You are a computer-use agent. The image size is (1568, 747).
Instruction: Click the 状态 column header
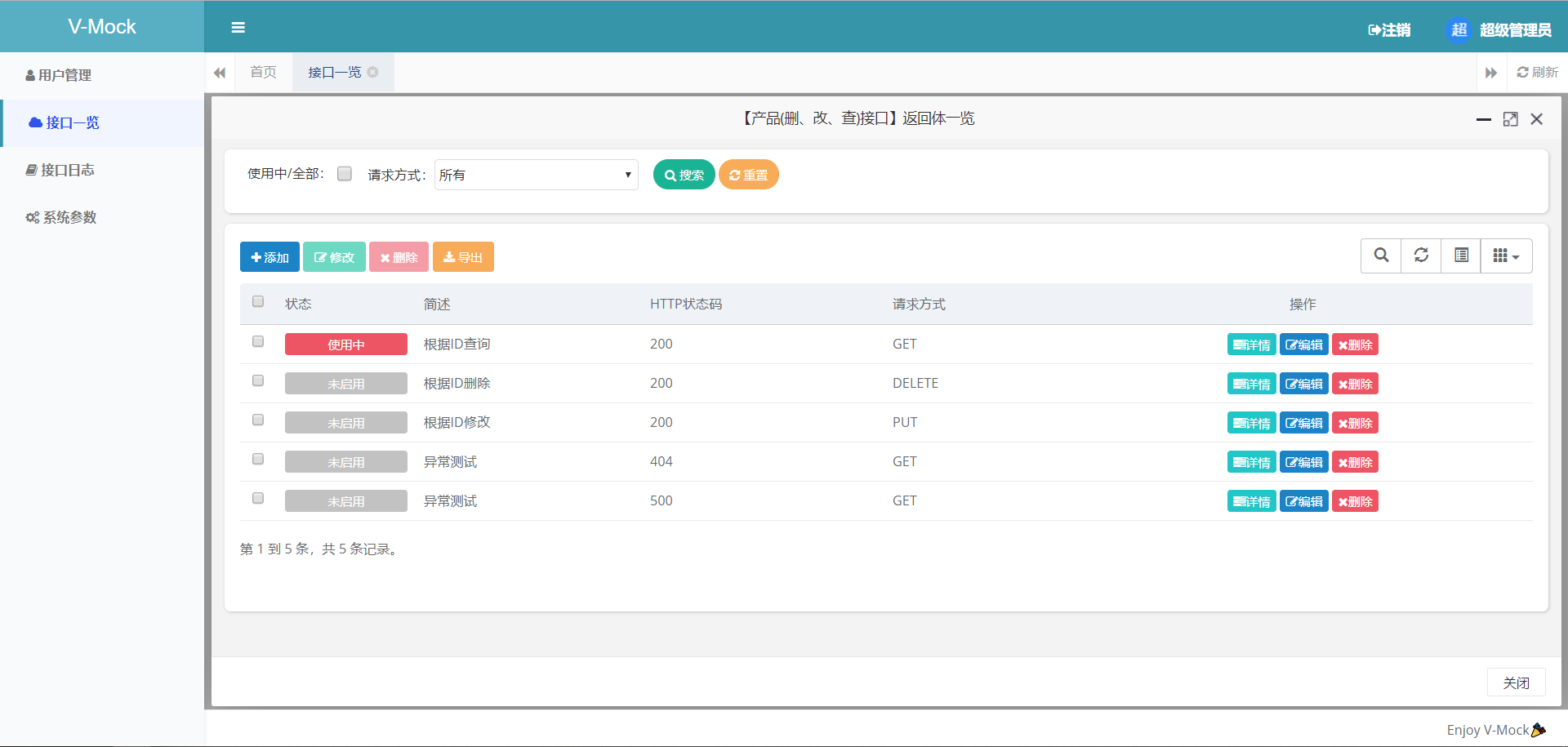coord(298,305)
